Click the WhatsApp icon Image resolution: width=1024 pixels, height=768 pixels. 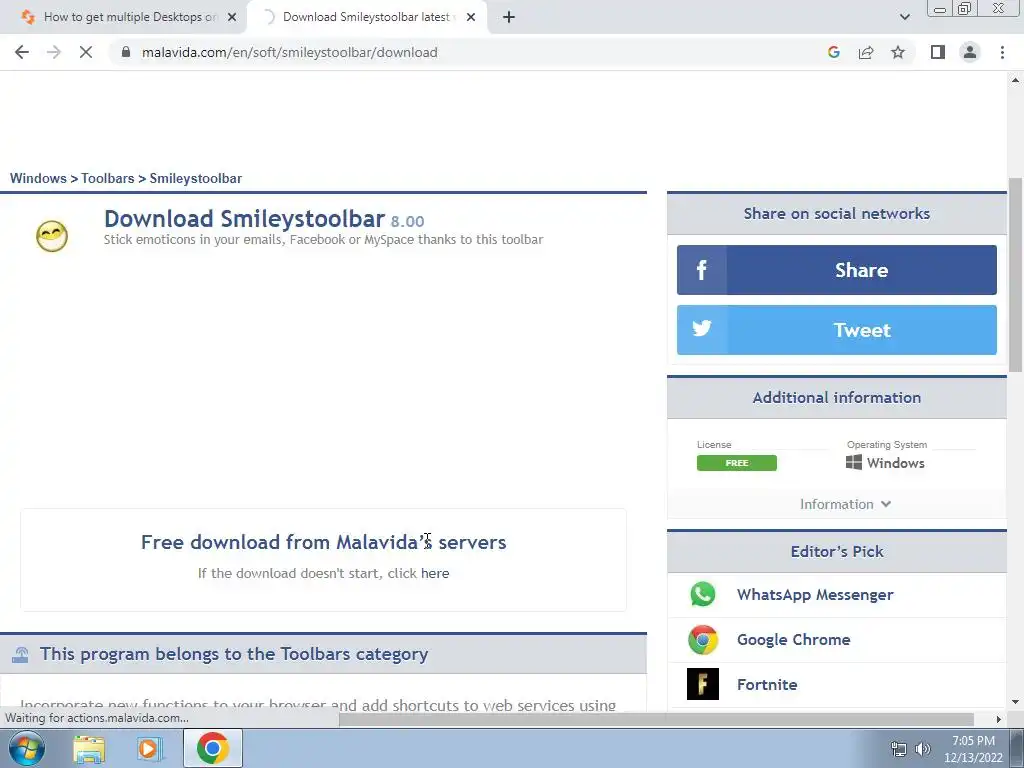tap(703, 594)
